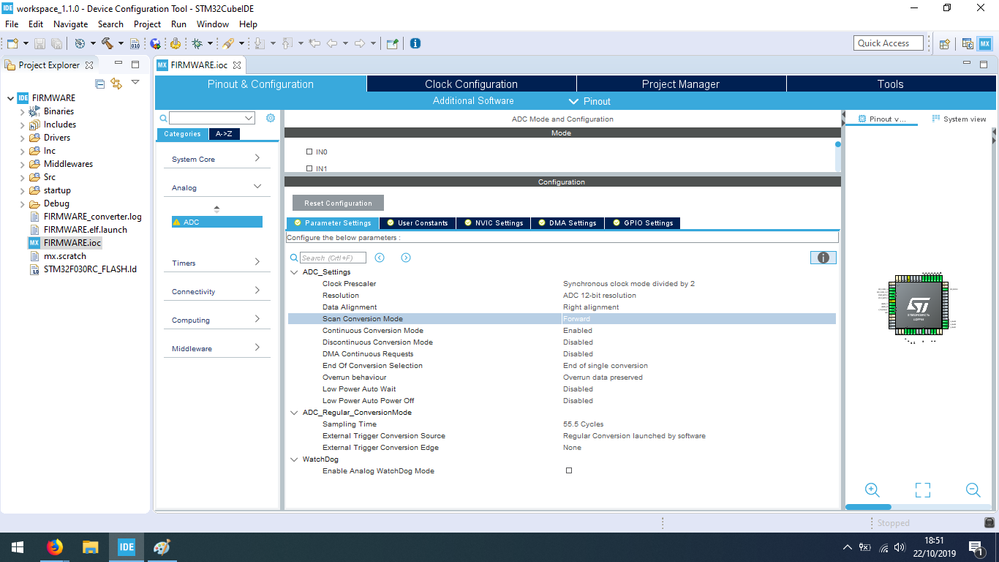Expand the Drivers folder in Project Explorer
This screenshot has width=999, height=562.
[x=22, y=138]
